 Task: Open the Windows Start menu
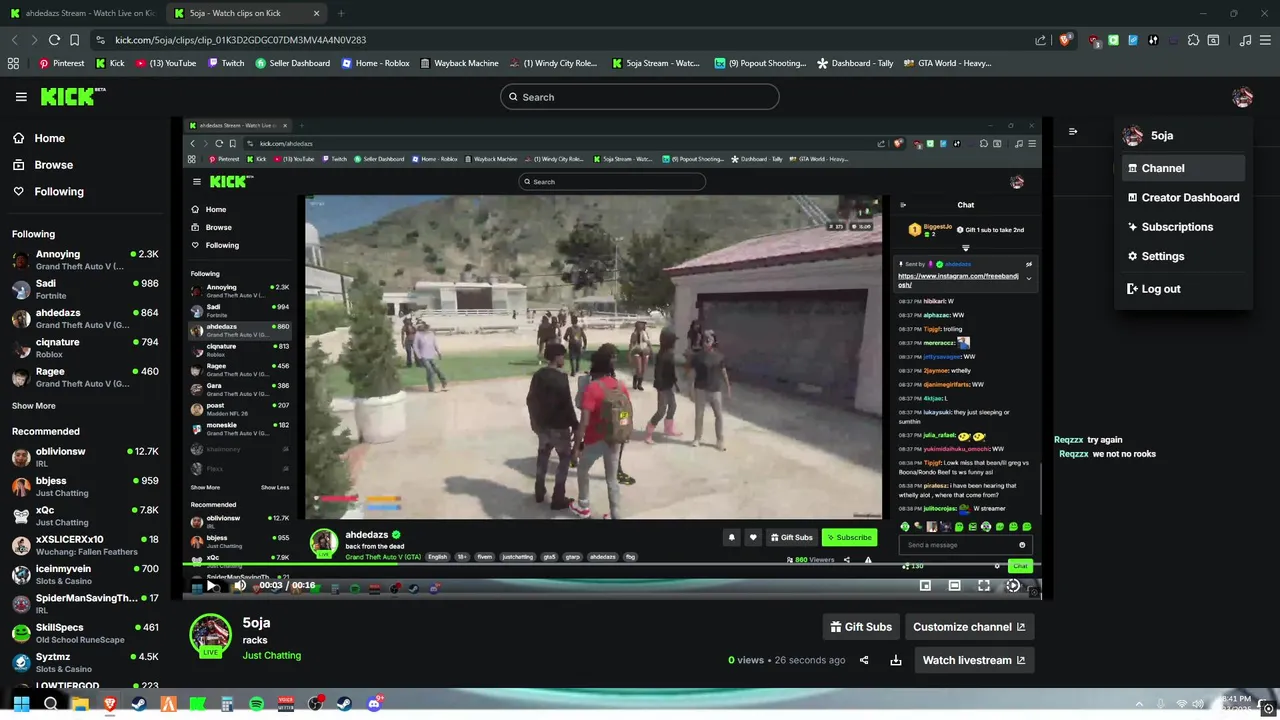(20, 704)
